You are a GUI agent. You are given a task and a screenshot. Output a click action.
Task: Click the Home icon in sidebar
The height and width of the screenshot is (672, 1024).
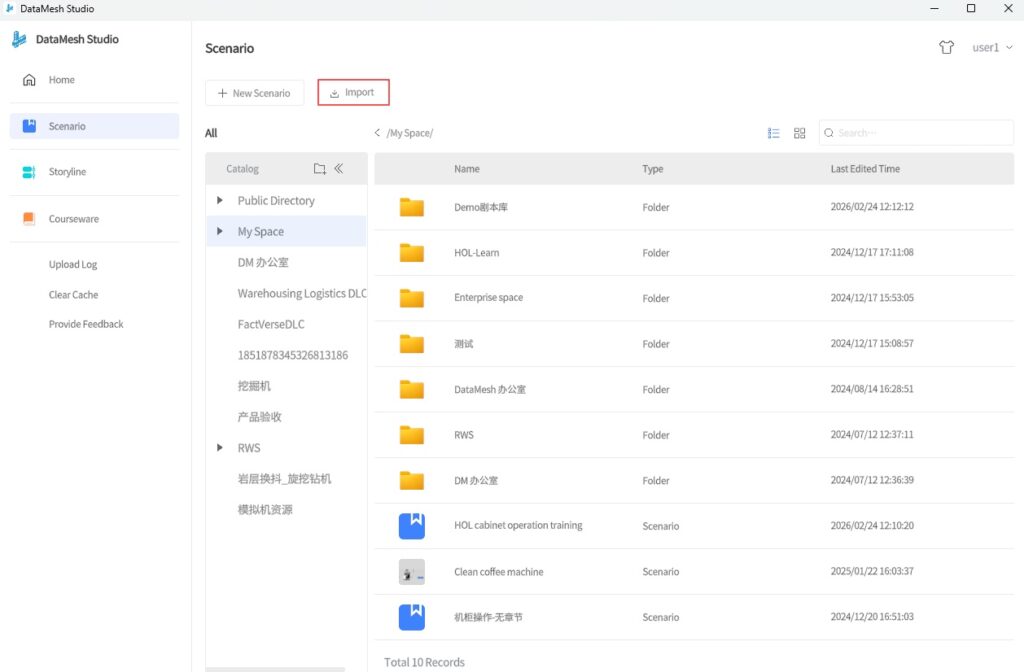coord(29,80)
